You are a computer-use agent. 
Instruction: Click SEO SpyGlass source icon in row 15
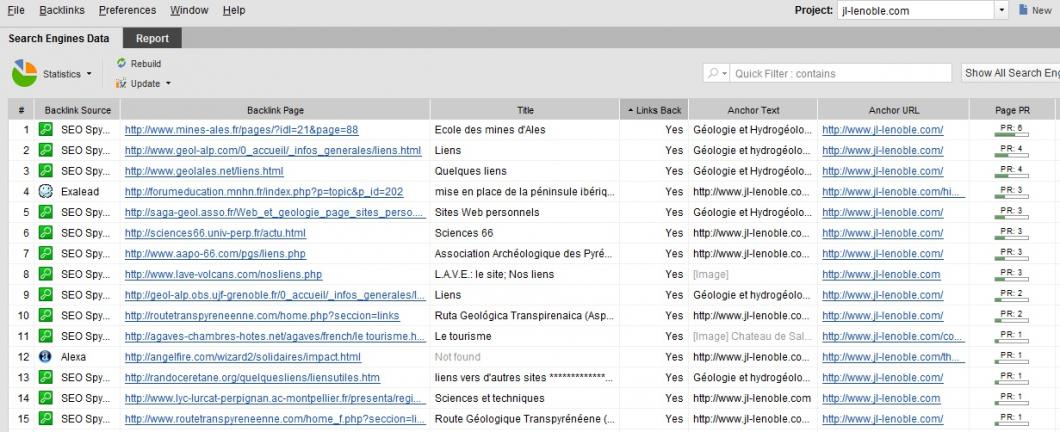point(45,418)
